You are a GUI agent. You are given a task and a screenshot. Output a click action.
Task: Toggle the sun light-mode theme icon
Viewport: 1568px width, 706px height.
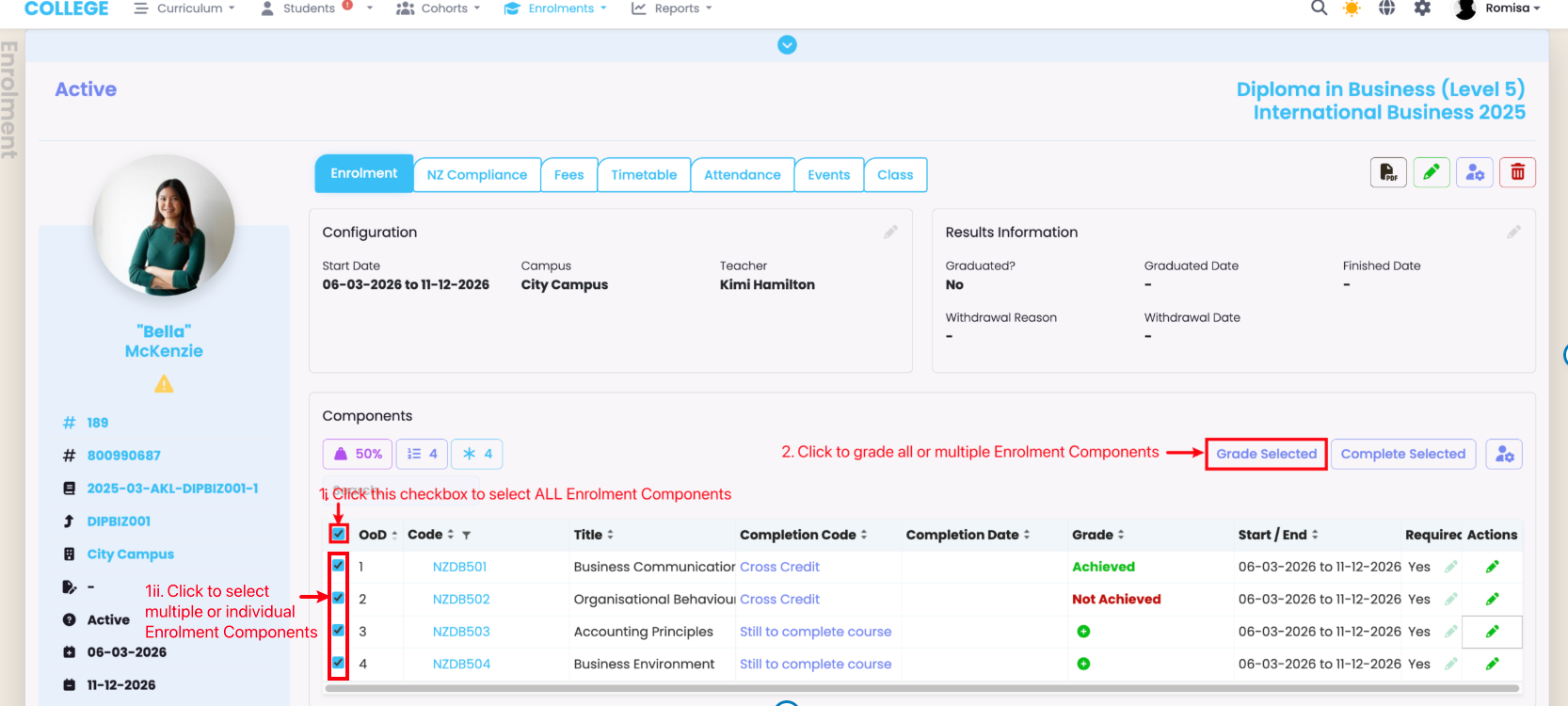[1352, 8]
